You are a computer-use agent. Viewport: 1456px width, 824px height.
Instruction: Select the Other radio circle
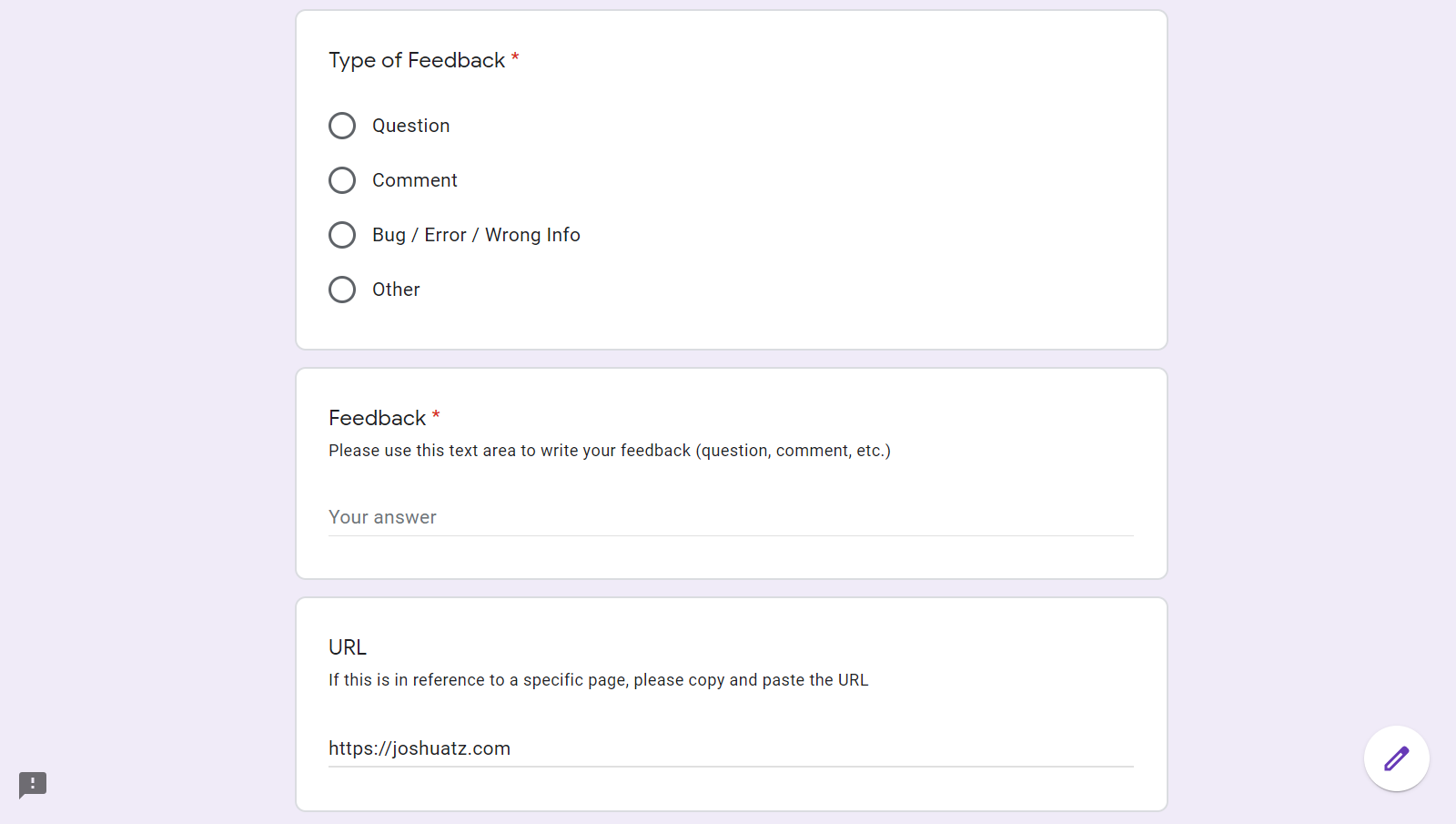click(342, 290)
